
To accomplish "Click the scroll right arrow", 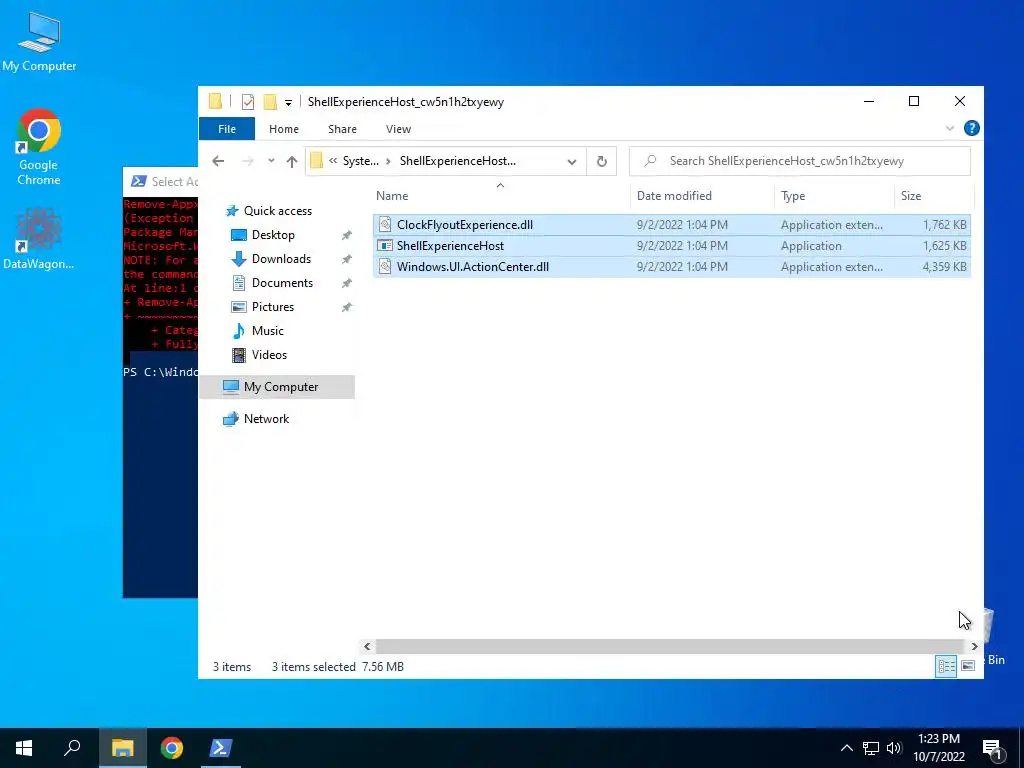I will 974,647.
